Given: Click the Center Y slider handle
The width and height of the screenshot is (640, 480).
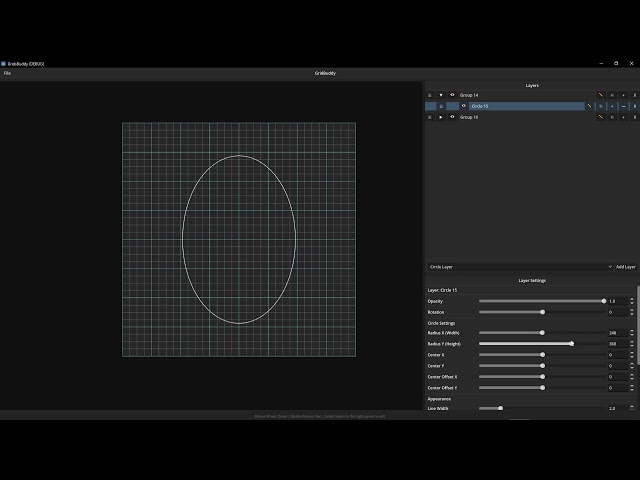Looking at the screenshot, I should [x=542, y=366].
